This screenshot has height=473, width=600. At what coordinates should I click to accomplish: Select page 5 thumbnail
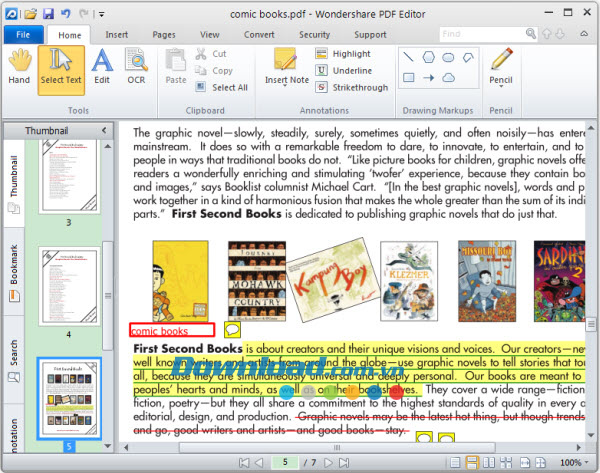[x=69, y=398]
